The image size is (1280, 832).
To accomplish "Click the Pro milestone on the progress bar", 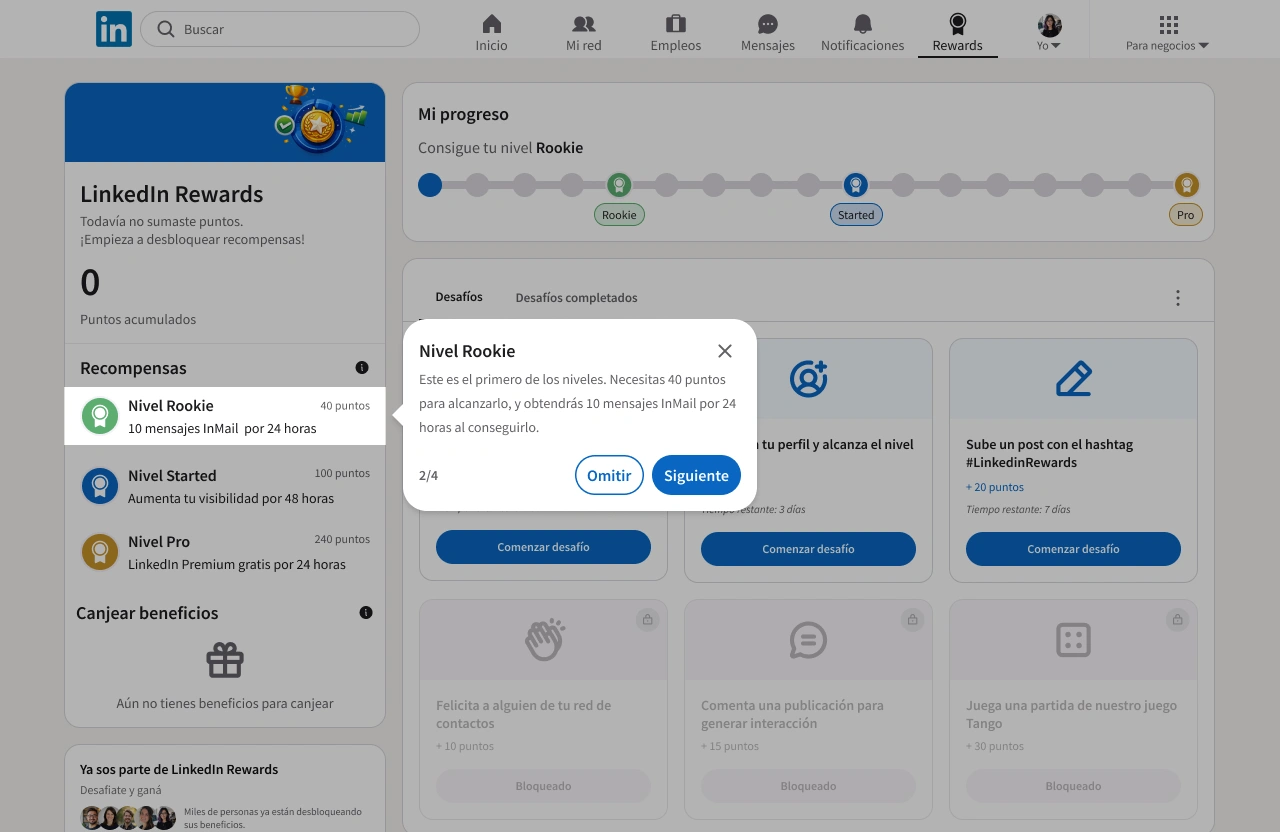I will [x=1186, y=185].
